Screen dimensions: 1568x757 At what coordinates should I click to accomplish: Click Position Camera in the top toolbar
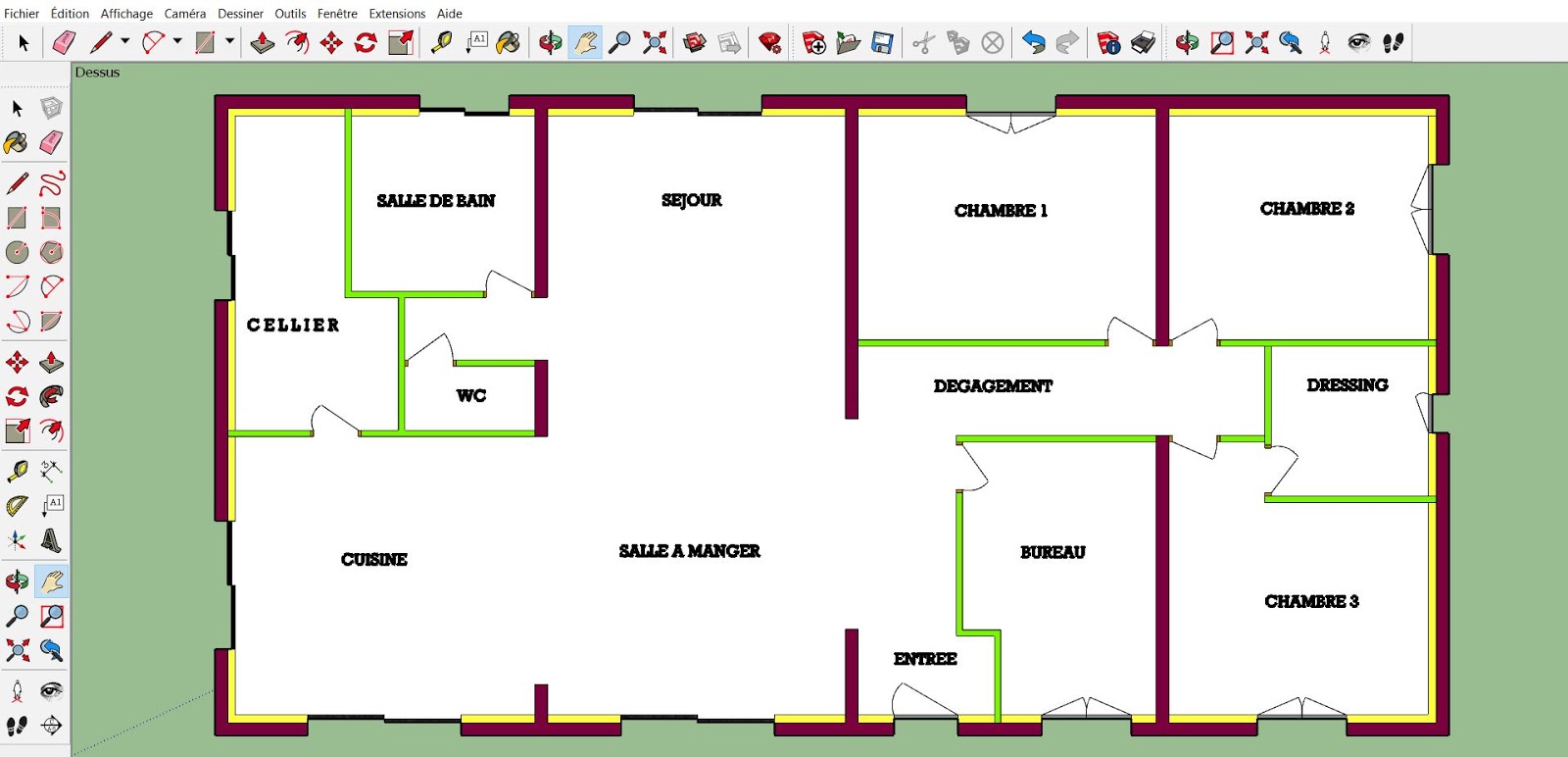(1325, 42)
